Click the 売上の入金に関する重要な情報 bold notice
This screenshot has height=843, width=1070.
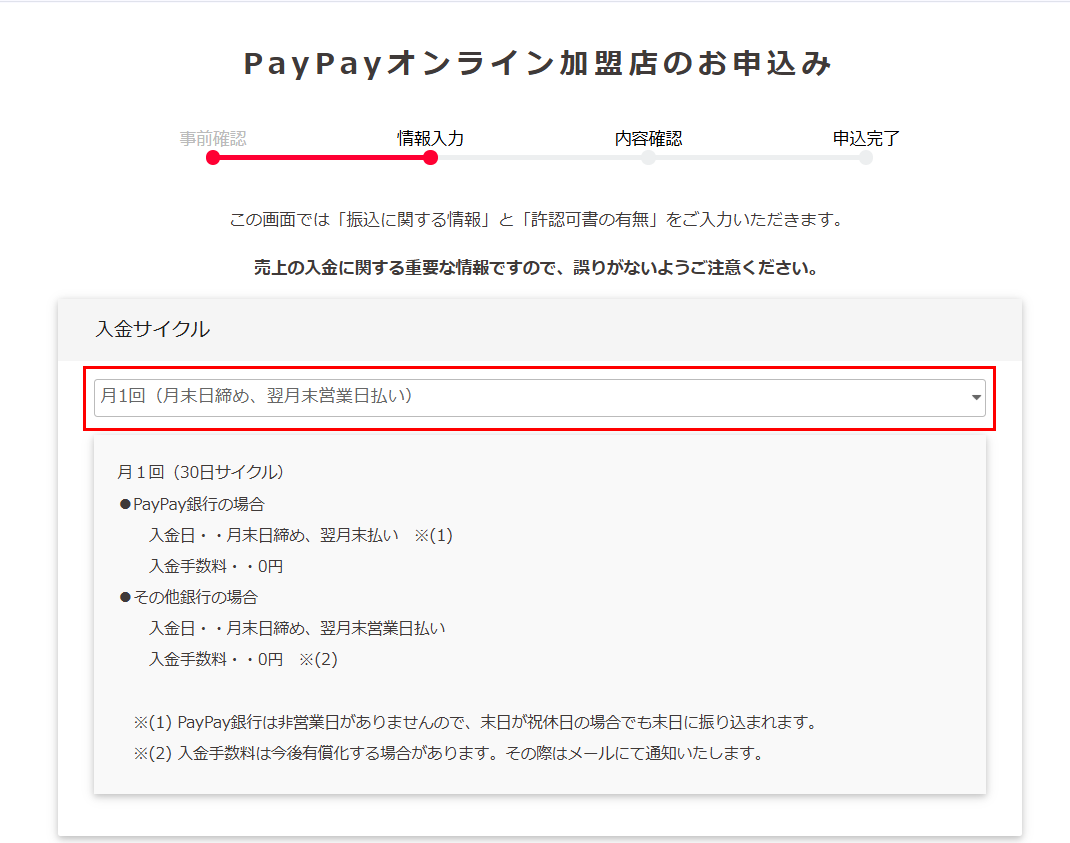pyautogui.click(x=536, y=268)
